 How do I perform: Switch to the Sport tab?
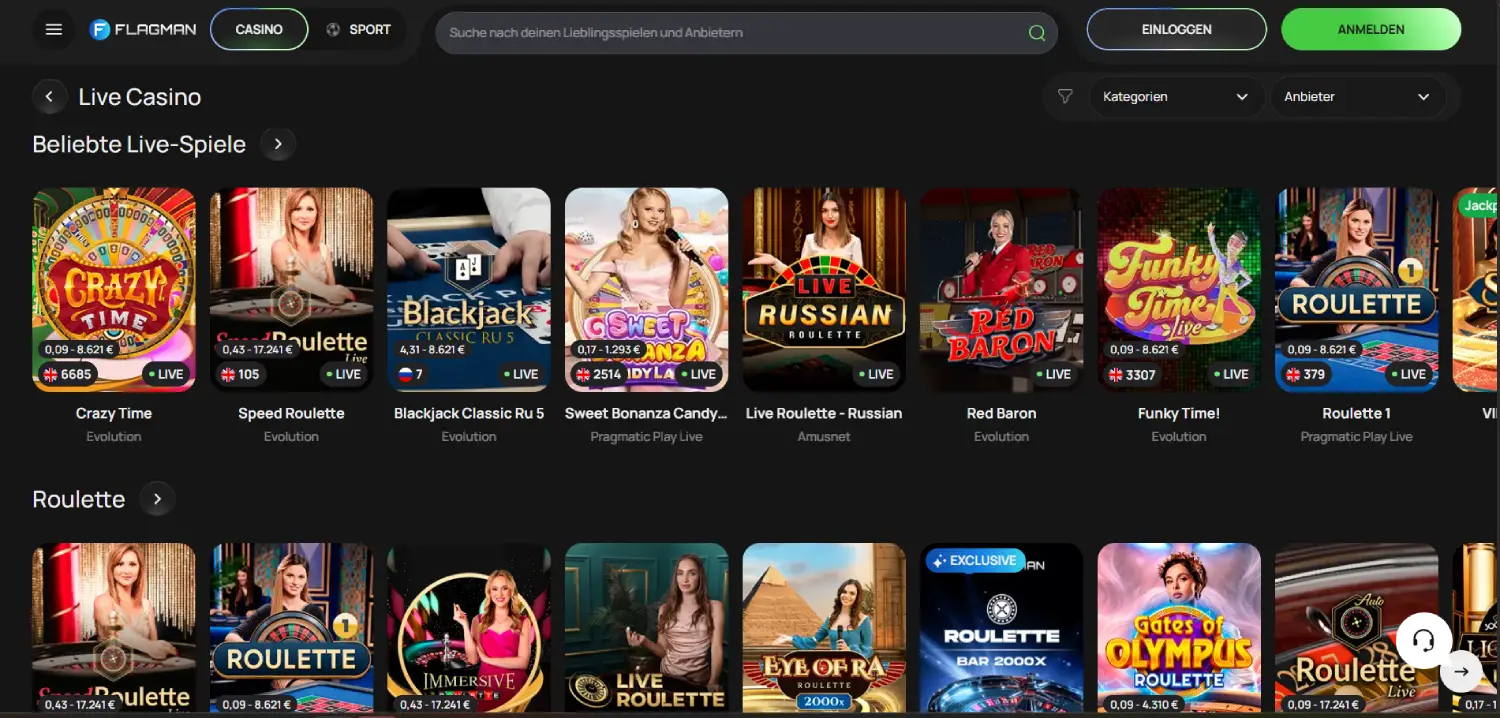[x=358, y=30]
